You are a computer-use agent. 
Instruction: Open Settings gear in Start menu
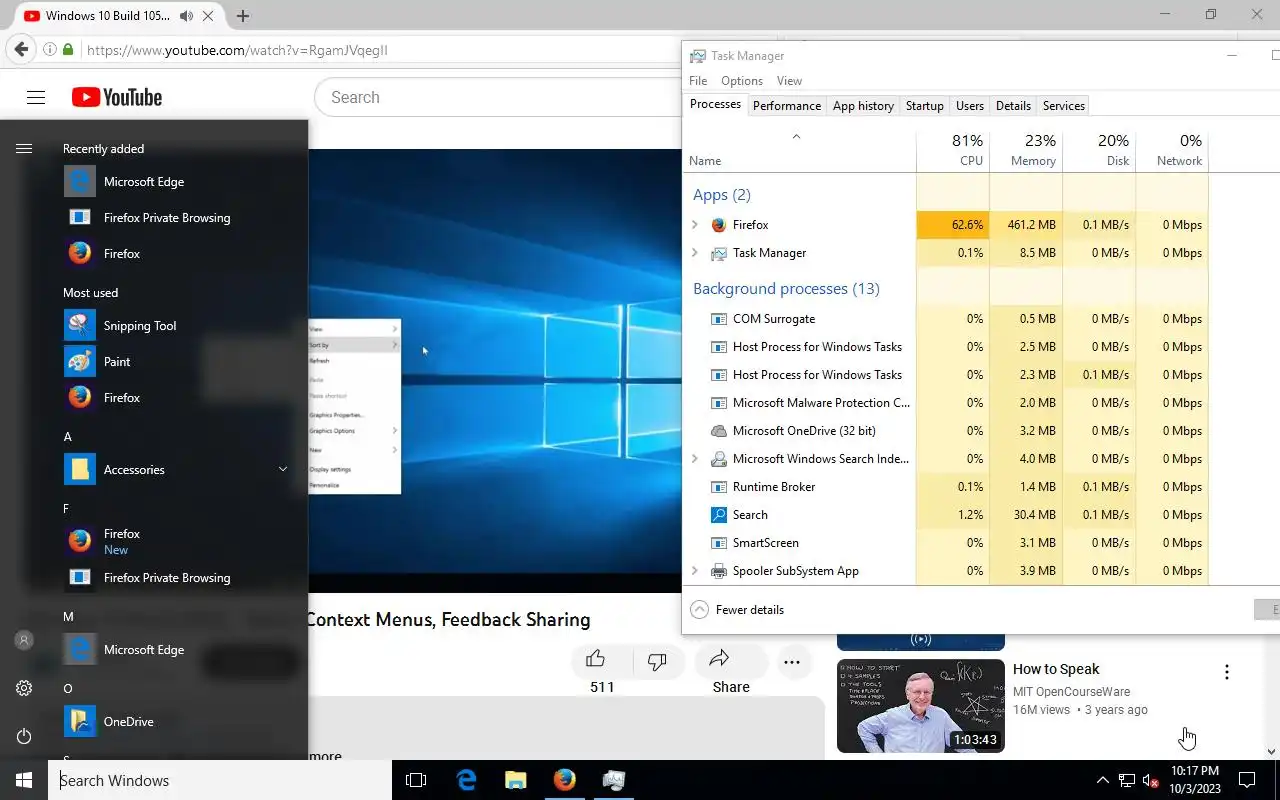(24, 688)
